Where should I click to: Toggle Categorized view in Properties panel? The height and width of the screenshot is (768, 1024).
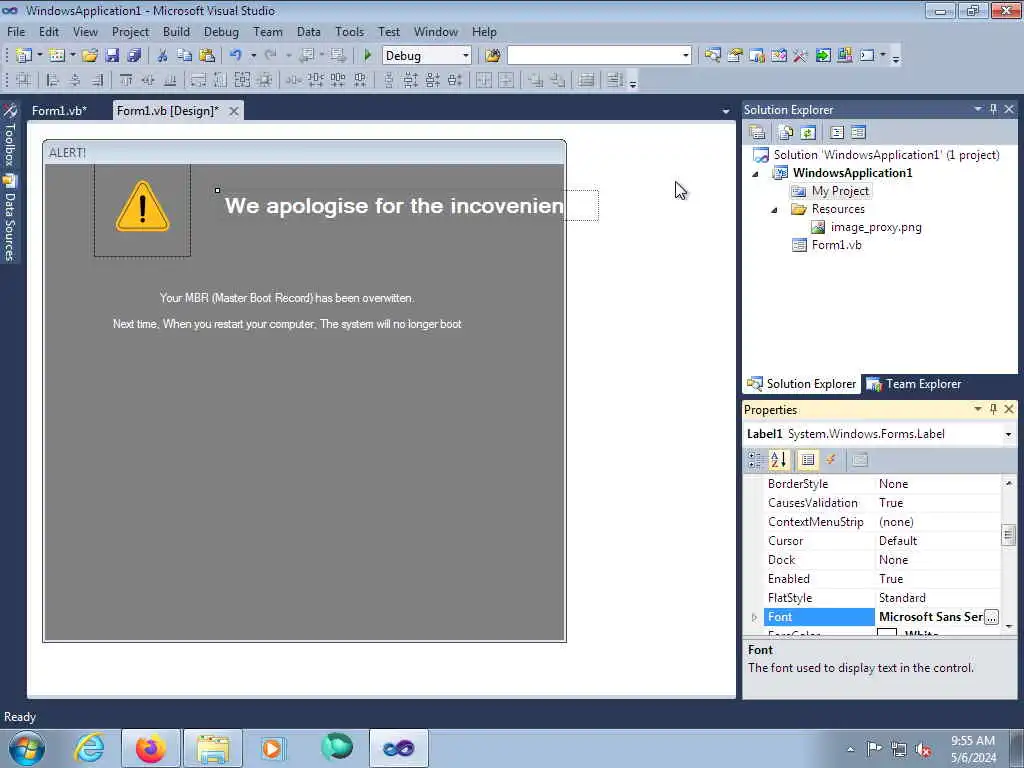click(x=755, y=460)
